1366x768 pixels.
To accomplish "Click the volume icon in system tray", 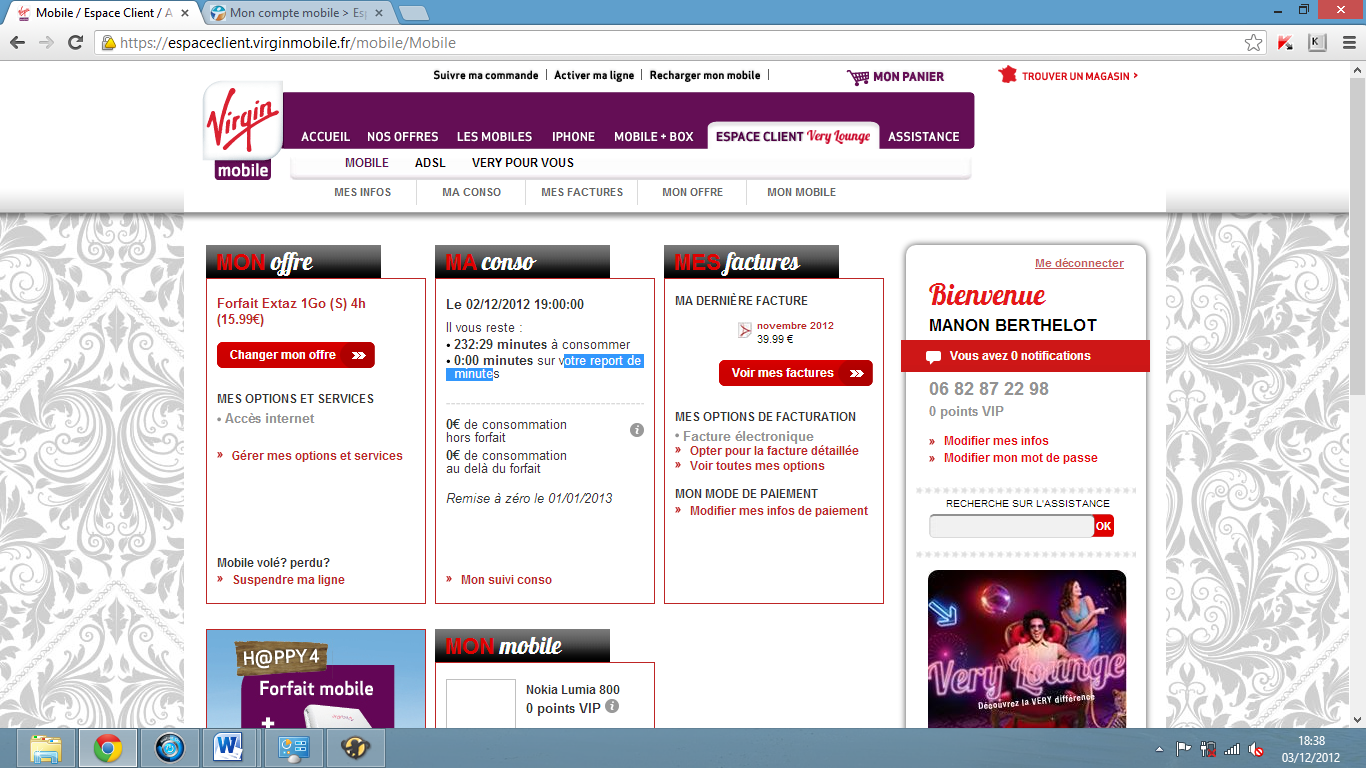I will (x=1256, y=749).
